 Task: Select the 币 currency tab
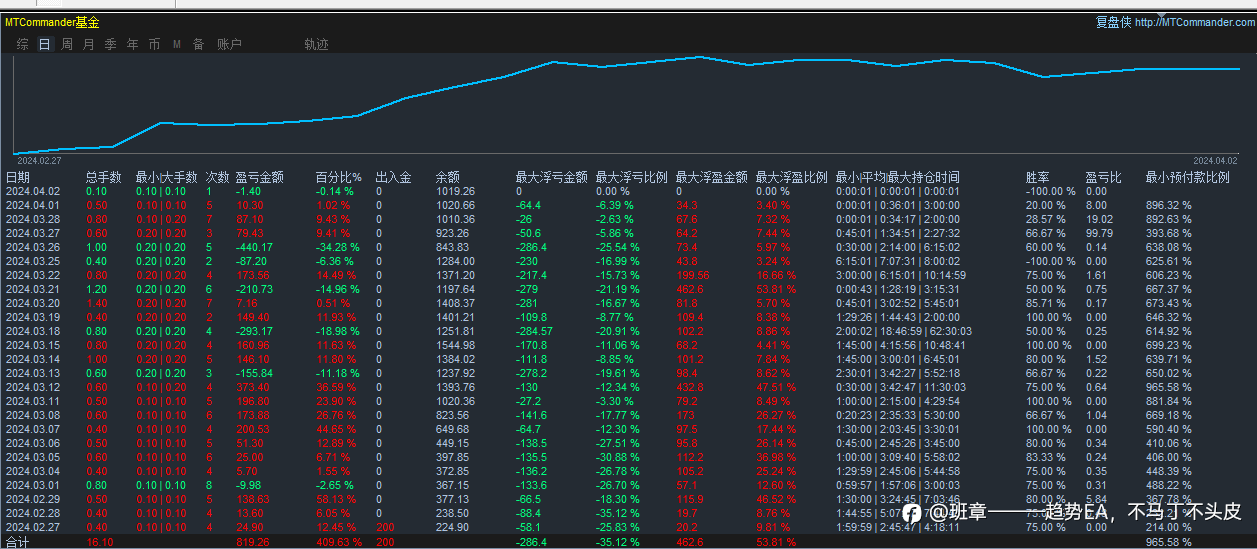coord(154,44)
